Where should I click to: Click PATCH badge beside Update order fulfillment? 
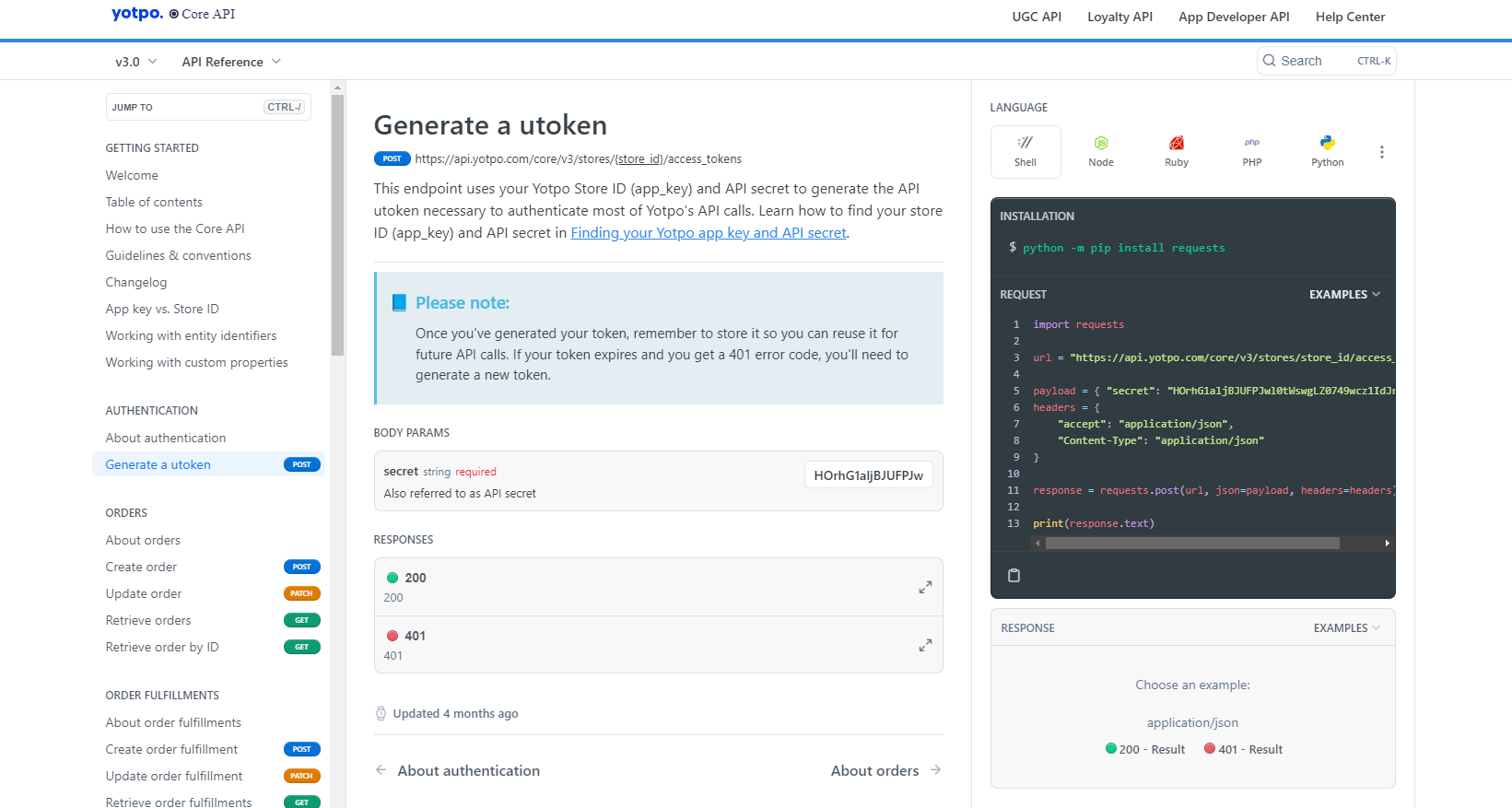(302, 776)
